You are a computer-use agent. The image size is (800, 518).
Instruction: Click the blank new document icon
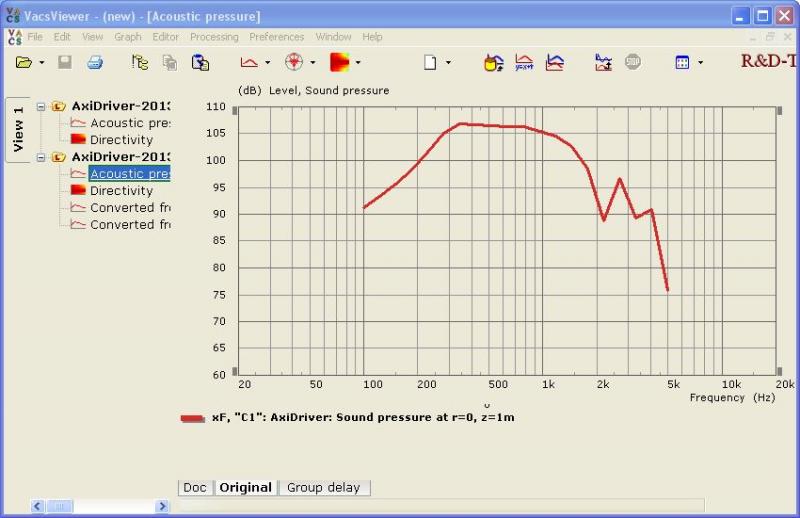coord(430,62)
